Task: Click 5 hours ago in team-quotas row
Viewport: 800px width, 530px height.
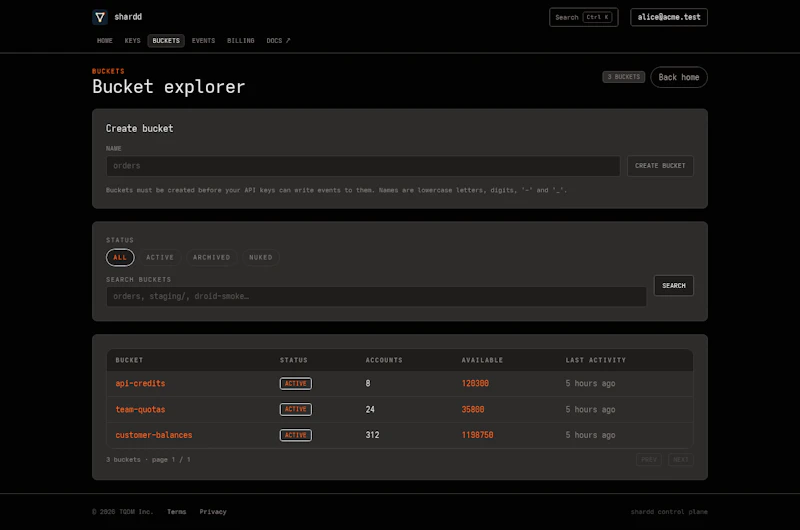Action: coord(590,410)
